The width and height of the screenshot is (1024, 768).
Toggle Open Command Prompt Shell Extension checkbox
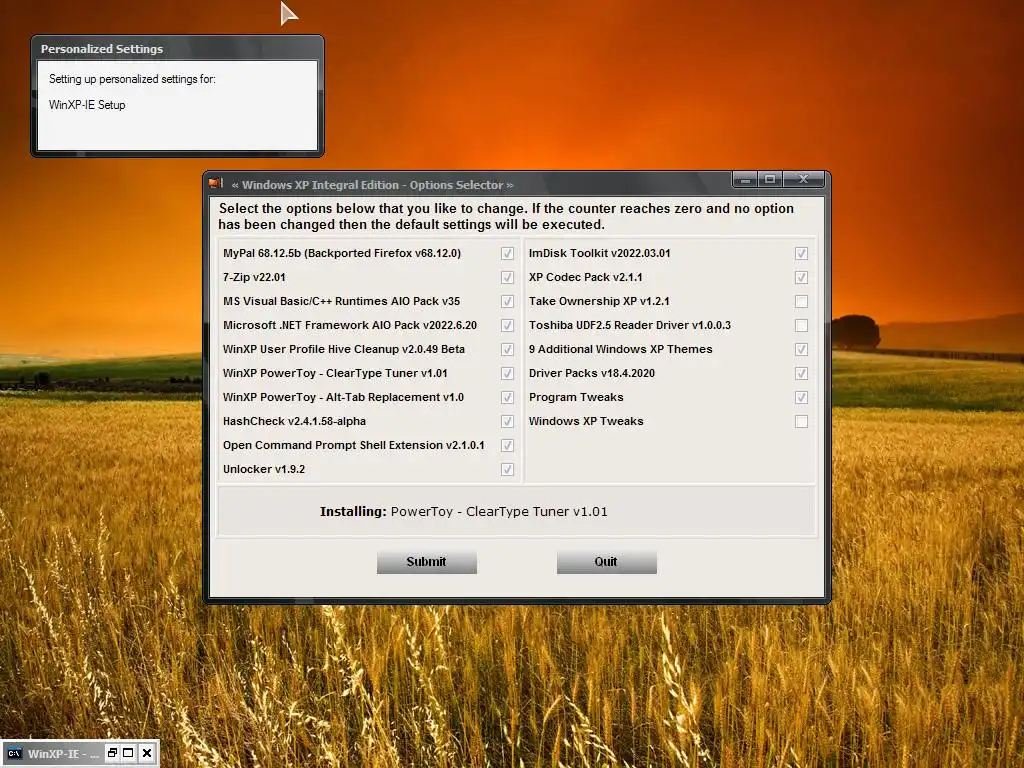507,445
